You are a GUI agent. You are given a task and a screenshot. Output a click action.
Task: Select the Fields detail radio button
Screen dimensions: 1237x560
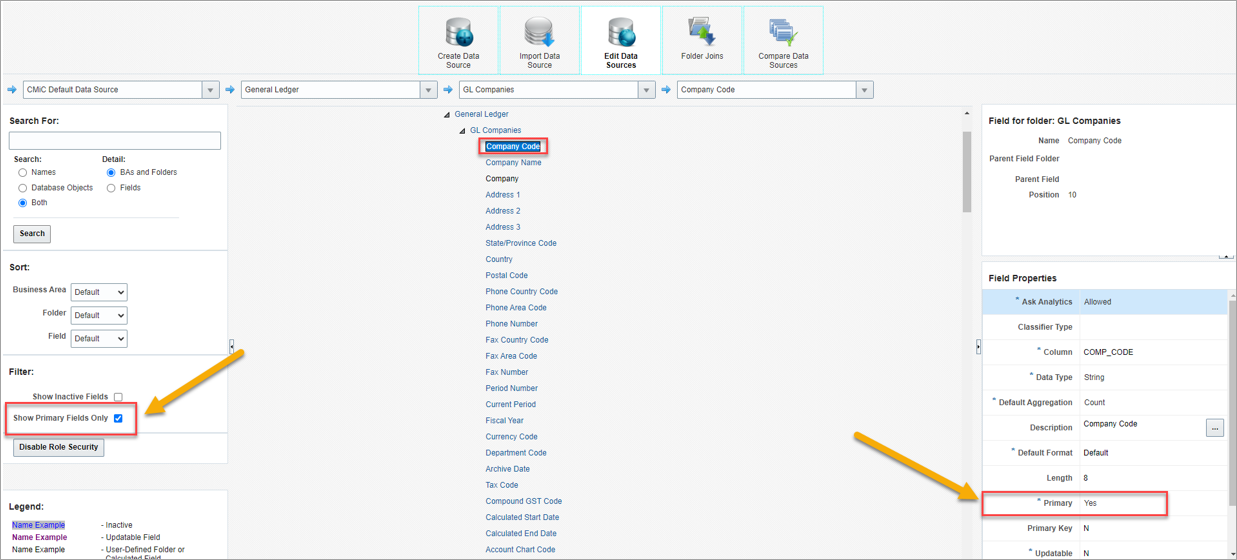tap(111, 188)
